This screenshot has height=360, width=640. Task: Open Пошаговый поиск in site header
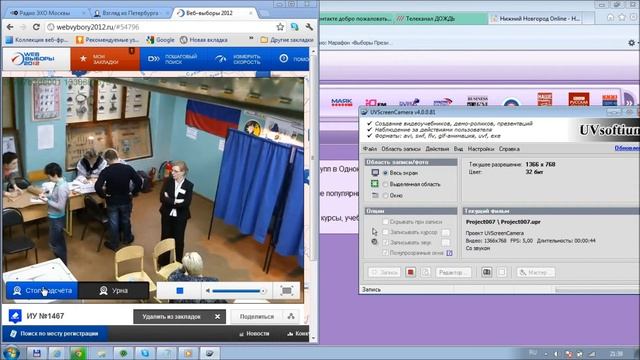point(173,59)
